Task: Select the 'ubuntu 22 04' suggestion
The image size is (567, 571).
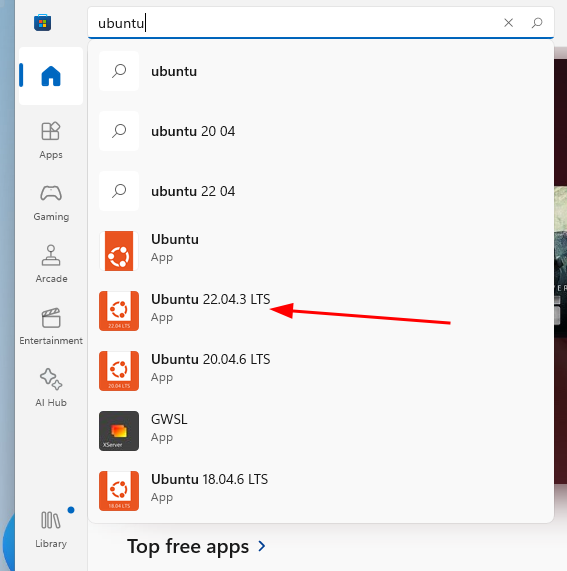Action: (x=321, y=191)
